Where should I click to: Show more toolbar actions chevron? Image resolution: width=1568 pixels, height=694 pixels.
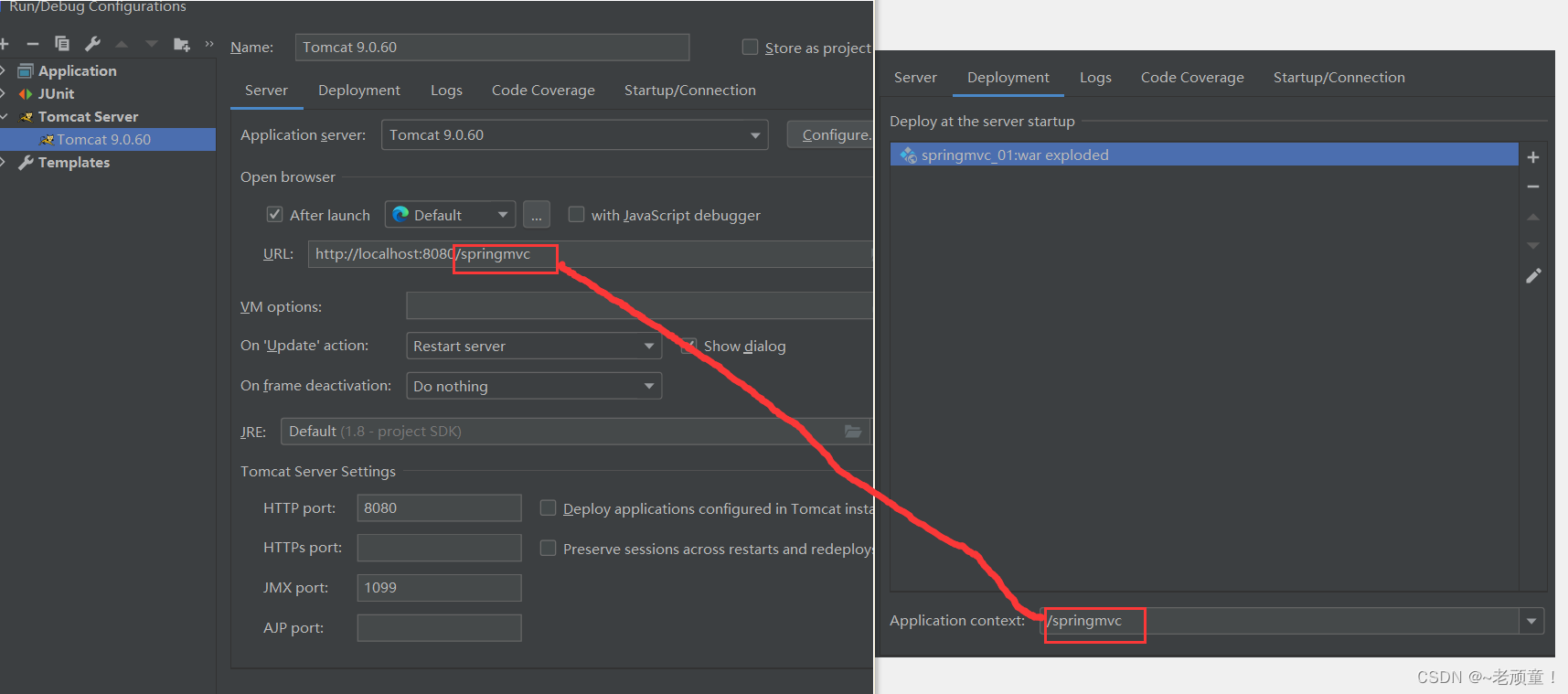click(x=209, y=44)
